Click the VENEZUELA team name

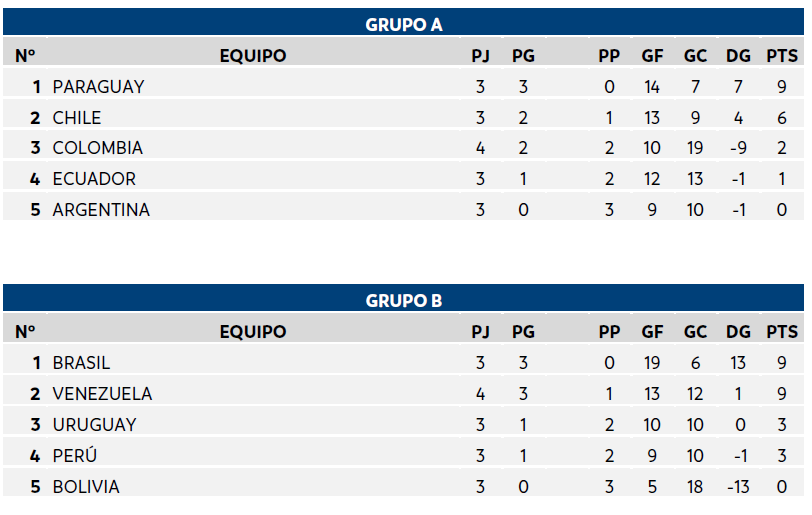(102, 394)
